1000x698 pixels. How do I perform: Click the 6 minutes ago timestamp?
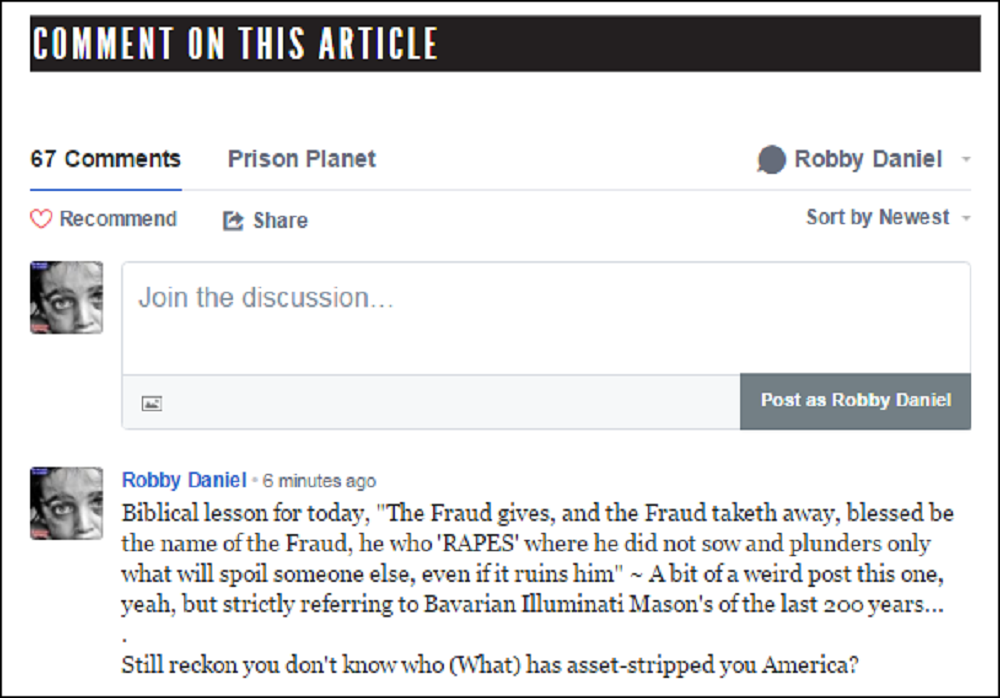click(x=320, y=481)
